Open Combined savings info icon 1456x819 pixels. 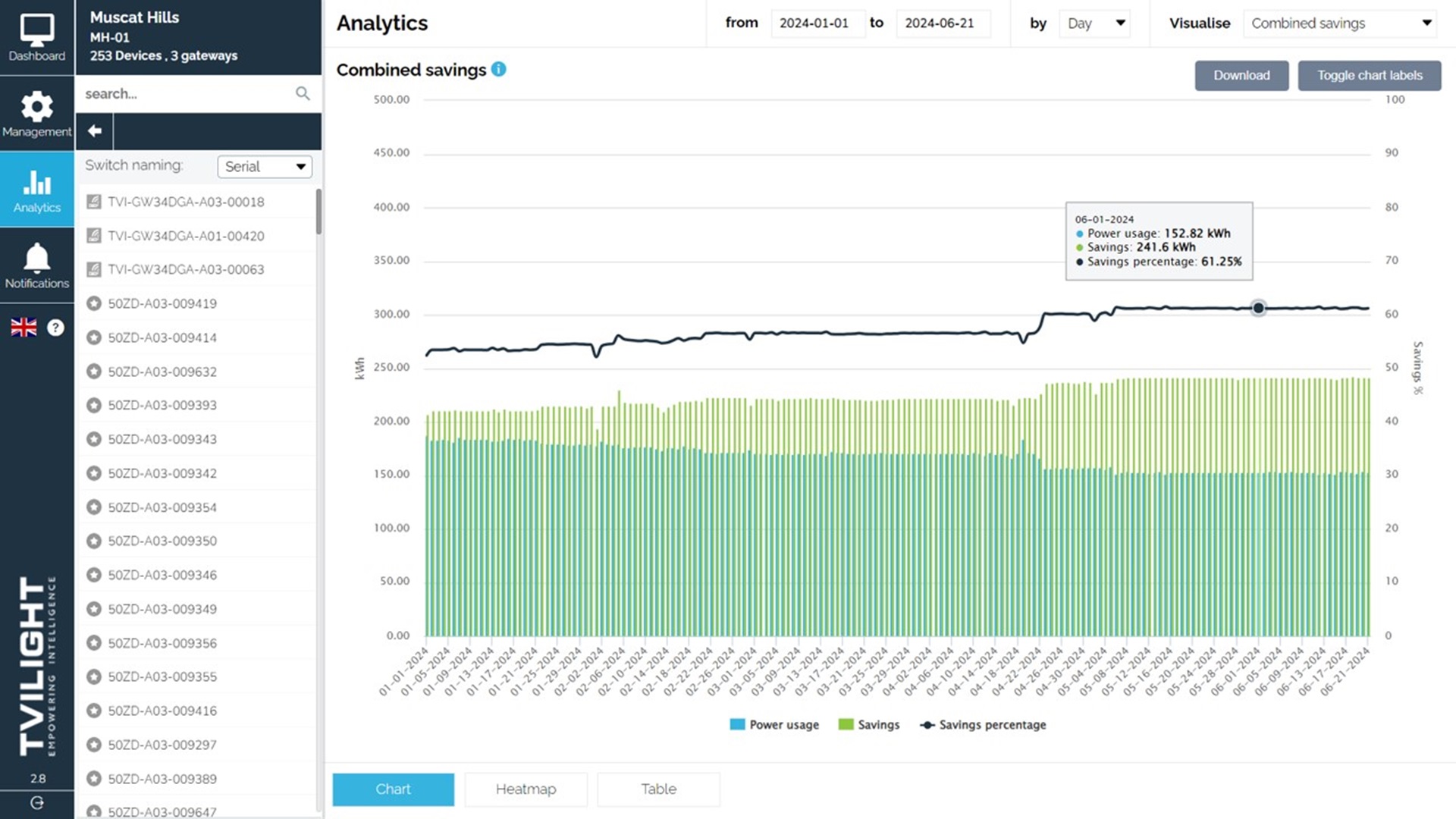(498, 69)
